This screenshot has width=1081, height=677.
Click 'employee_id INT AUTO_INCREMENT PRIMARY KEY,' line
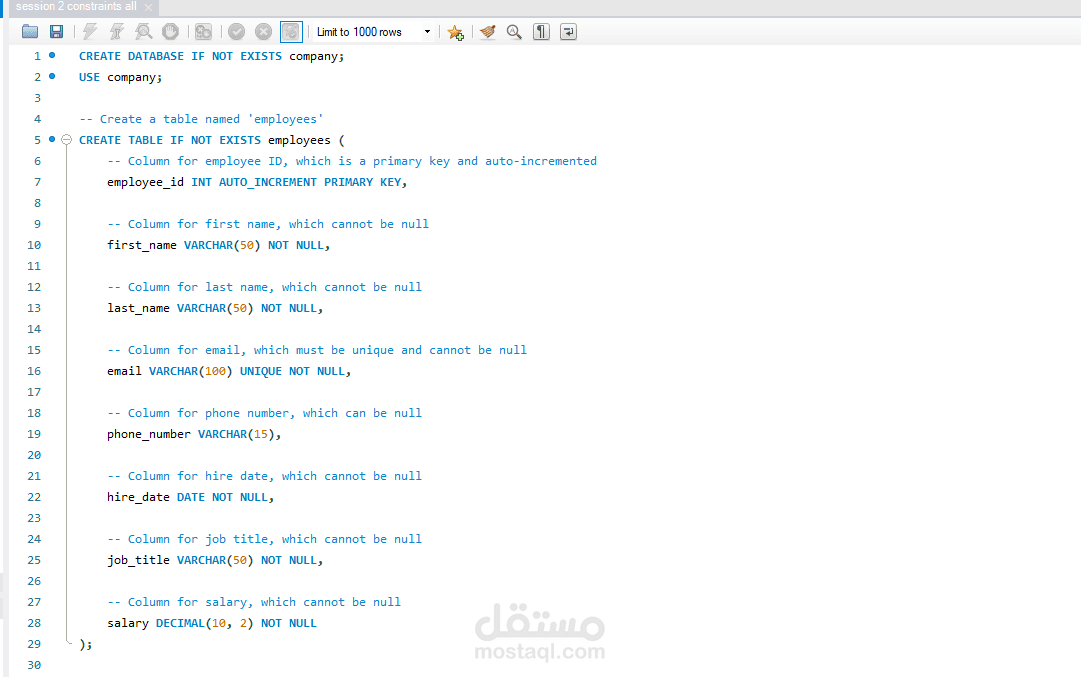click(256, 182)
